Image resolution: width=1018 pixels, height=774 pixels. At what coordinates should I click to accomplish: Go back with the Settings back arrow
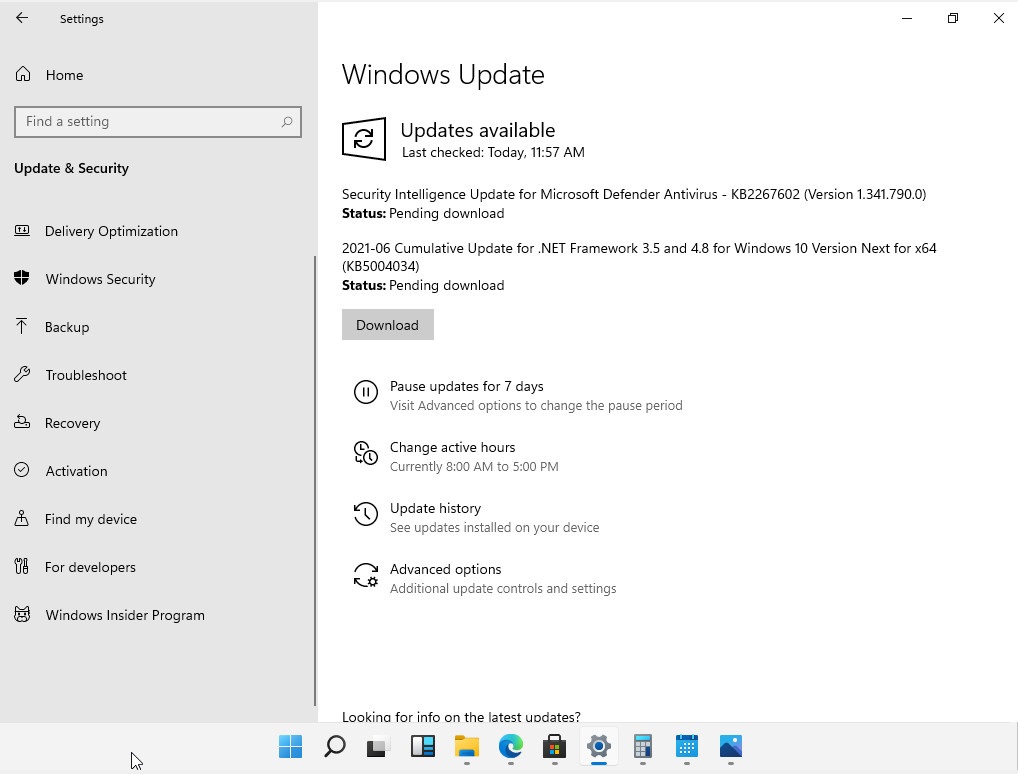(x=22, y=18)
